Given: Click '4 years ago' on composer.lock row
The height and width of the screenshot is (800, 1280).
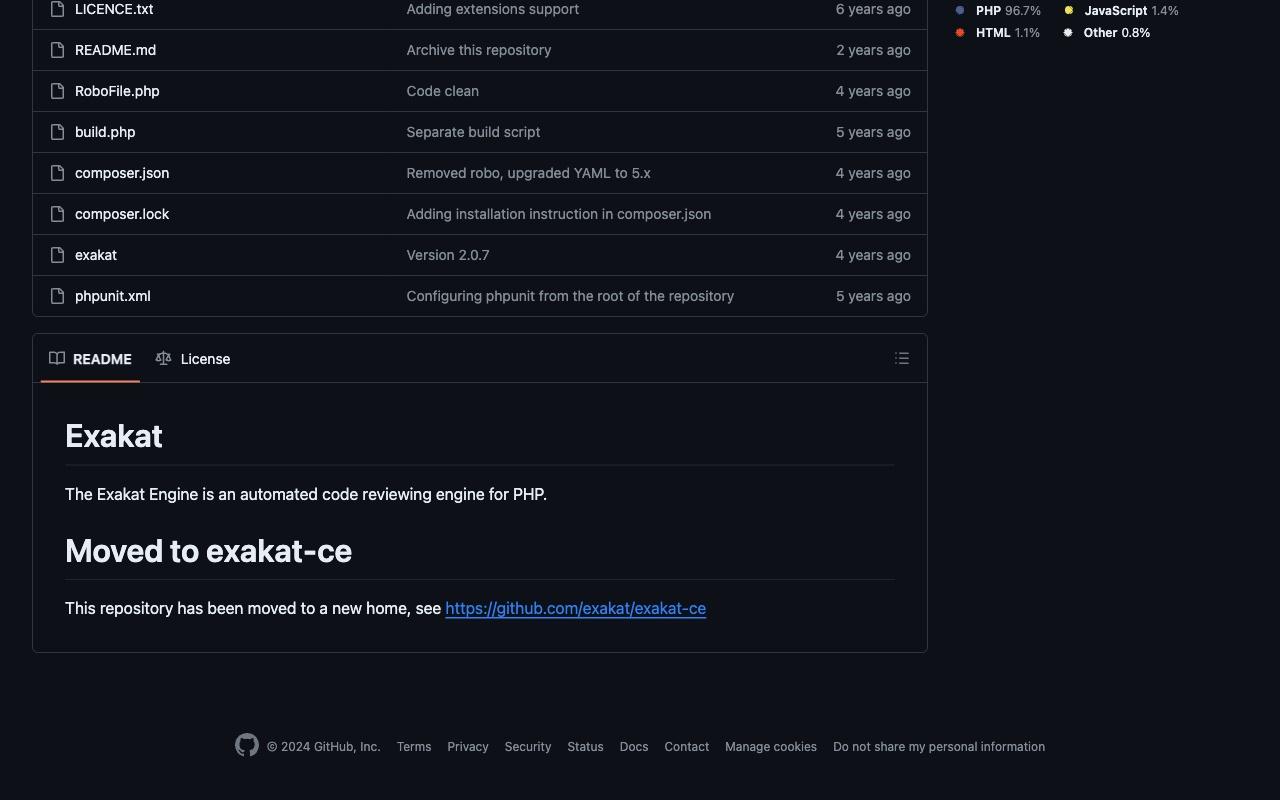Looking at the screenshot, I should coord(873,214).
